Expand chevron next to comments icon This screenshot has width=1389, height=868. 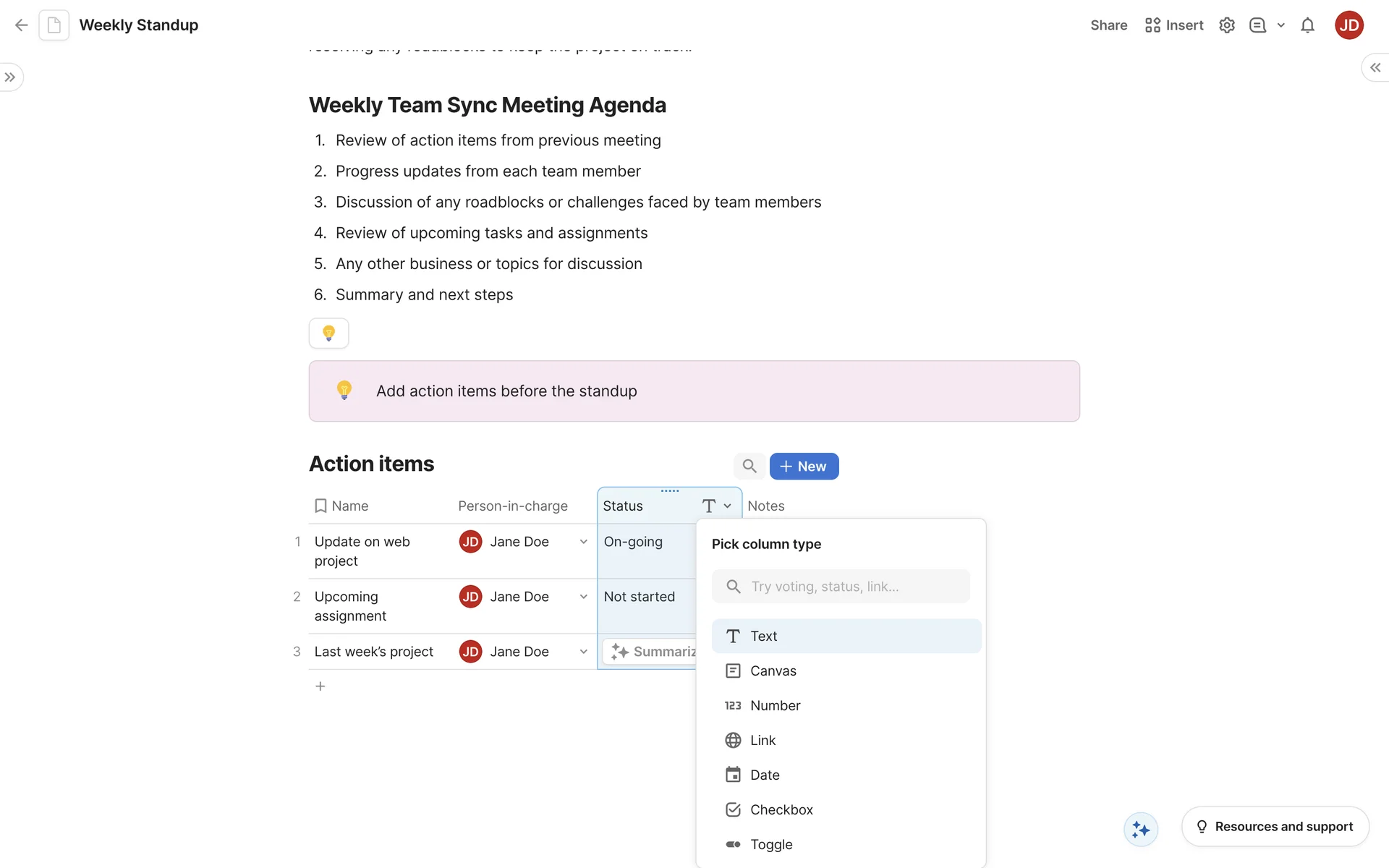pos(1280,25)
